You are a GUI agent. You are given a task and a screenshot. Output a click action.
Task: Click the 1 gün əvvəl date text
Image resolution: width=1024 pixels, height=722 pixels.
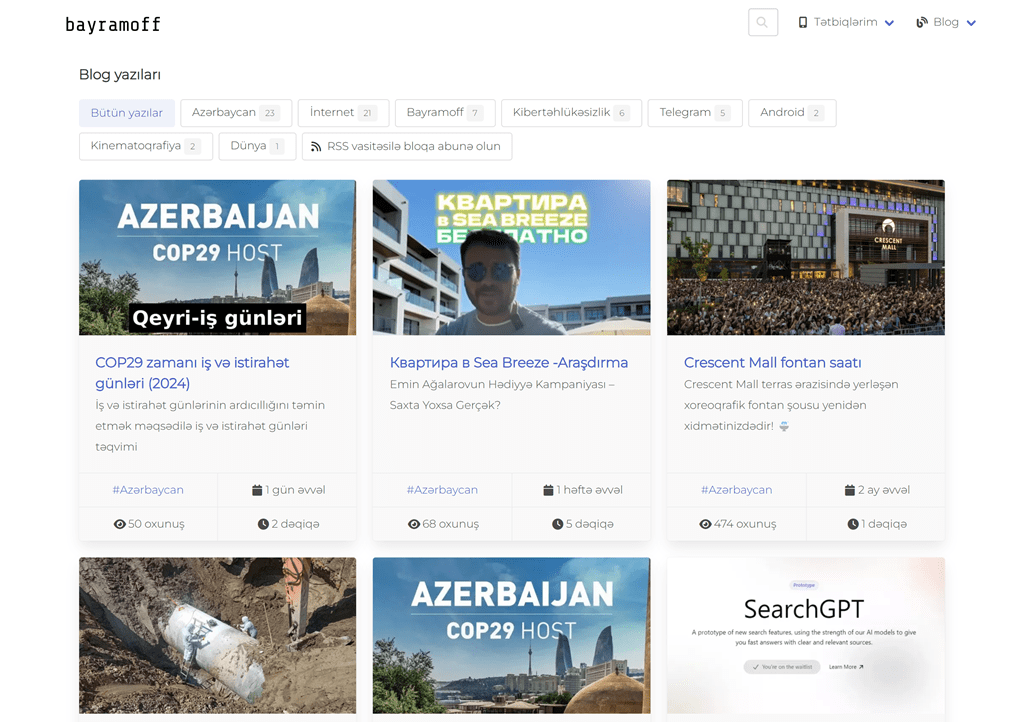click(x=295, y=490)
